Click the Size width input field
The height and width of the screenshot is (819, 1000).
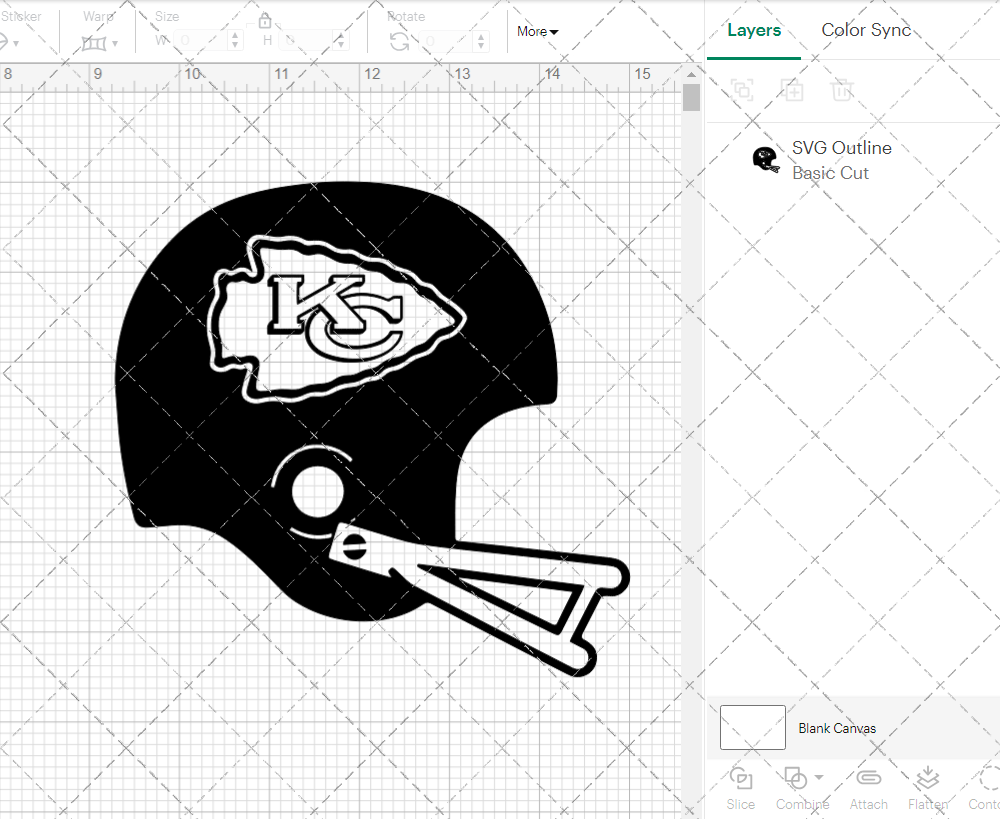[201, 41]
